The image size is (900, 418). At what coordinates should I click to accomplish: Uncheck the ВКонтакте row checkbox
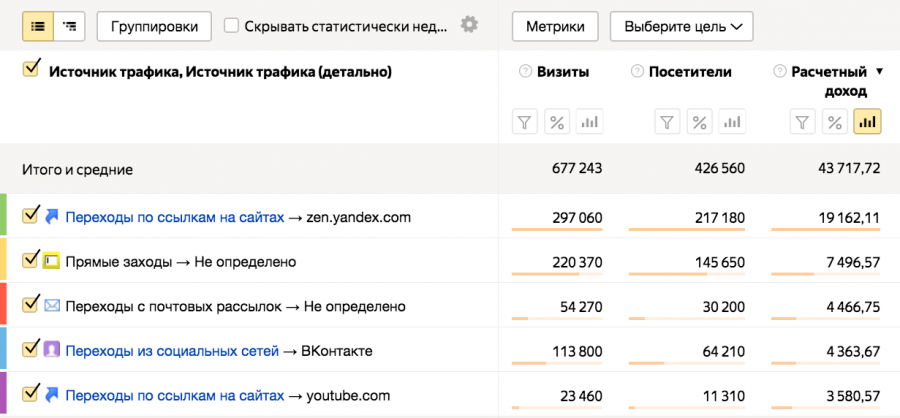tap(30, 349)
